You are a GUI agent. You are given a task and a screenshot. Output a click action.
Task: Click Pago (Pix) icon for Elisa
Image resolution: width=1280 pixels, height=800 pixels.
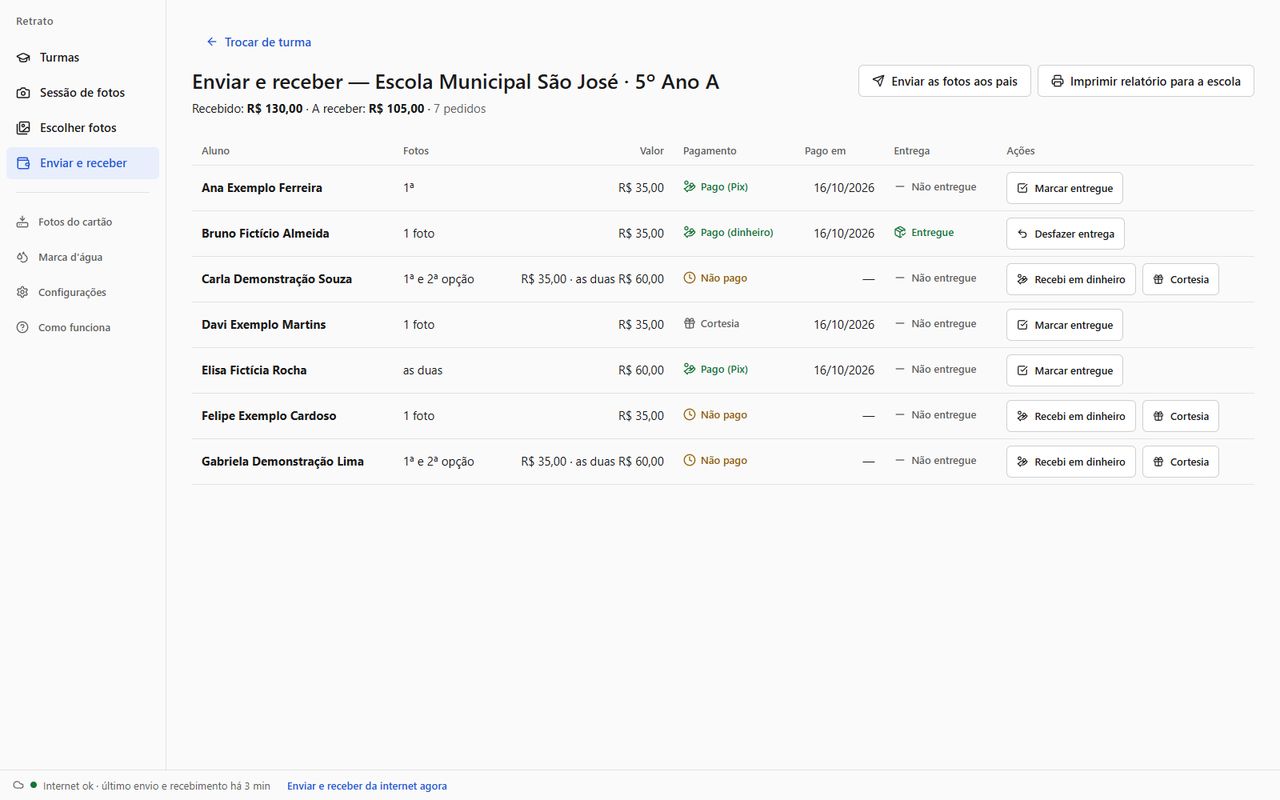tap(689, 369)
